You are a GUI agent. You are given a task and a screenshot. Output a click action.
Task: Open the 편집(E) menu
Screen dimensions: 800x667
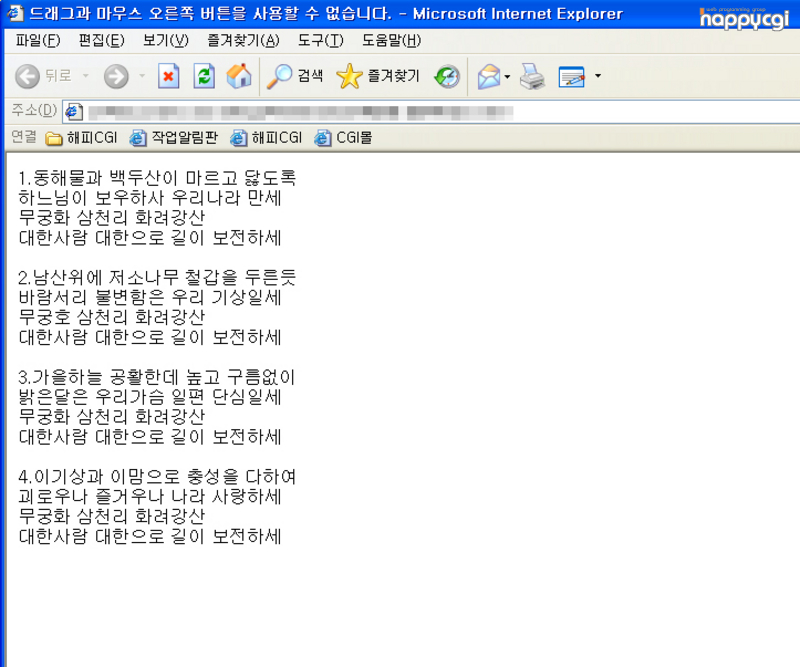(x=102, y=40)
